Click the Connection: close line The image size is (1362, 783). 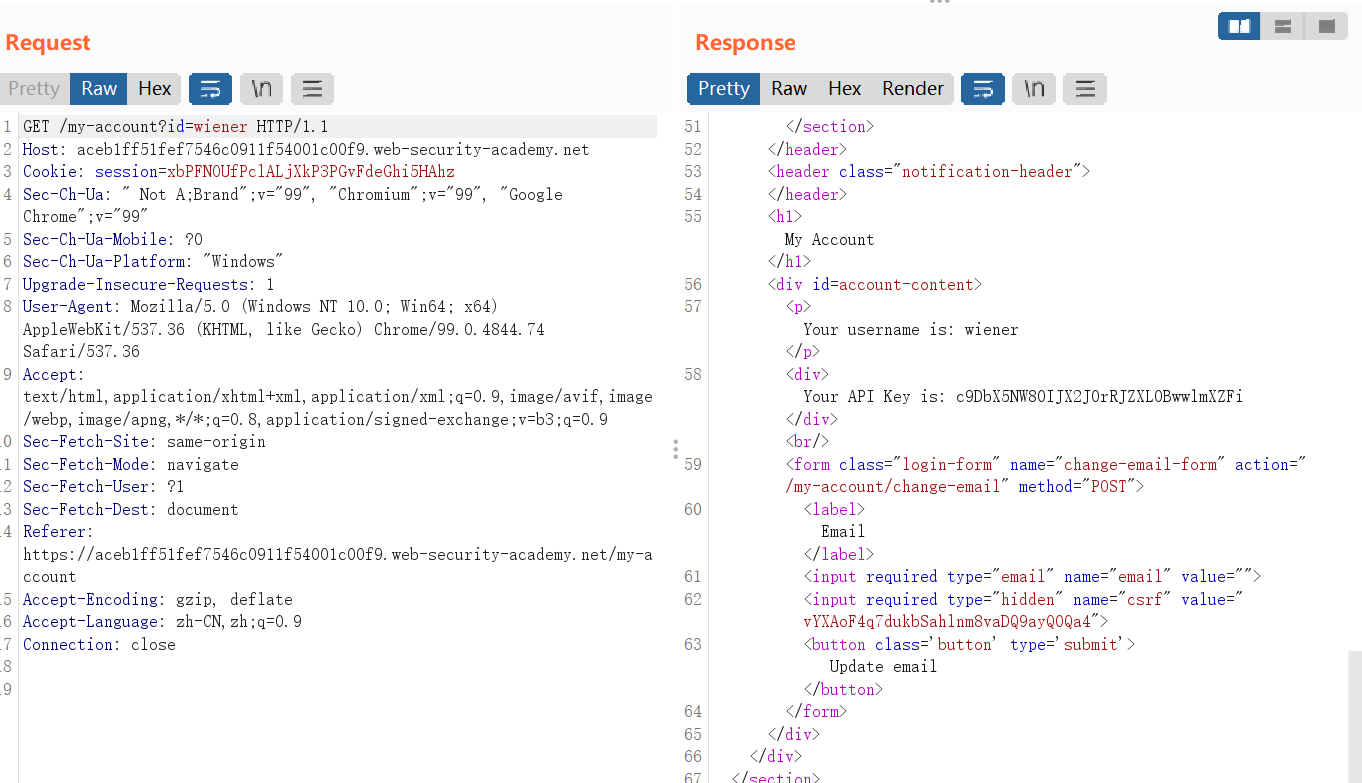pyautogui.click(x=99, y=645)
